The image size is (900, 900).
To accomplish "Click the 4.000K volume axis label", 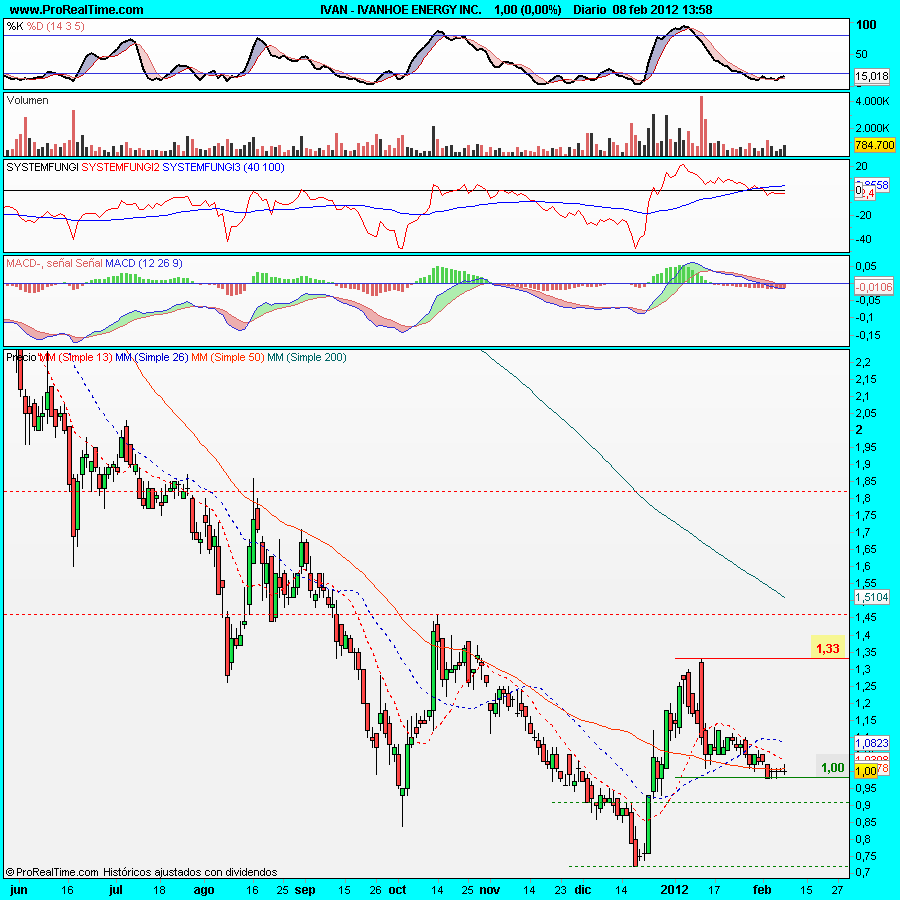I will pyautogui.click(x=872, y=101).
